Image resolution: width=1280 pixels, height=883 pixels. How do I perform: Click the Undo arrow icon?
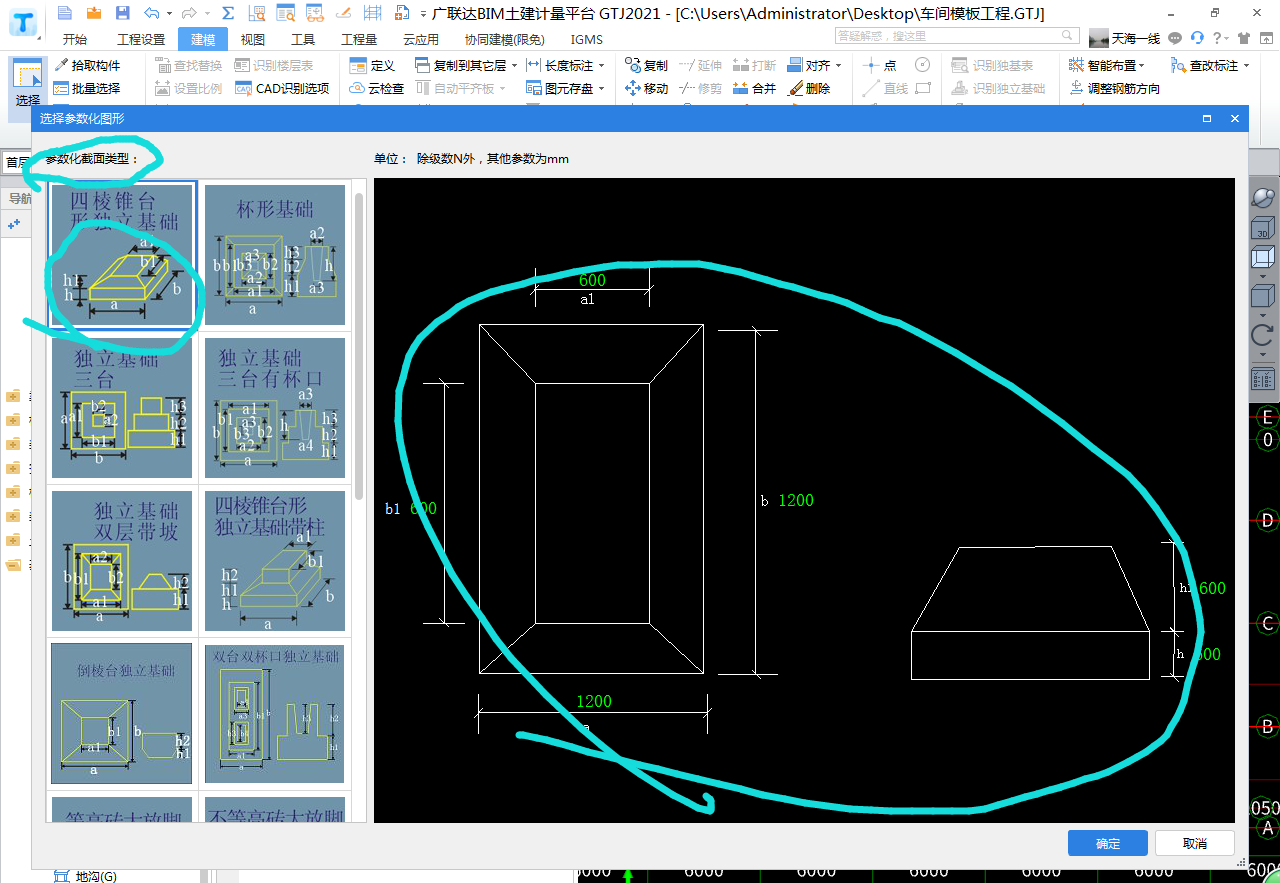pyautogui.click(x=151, y=13)
